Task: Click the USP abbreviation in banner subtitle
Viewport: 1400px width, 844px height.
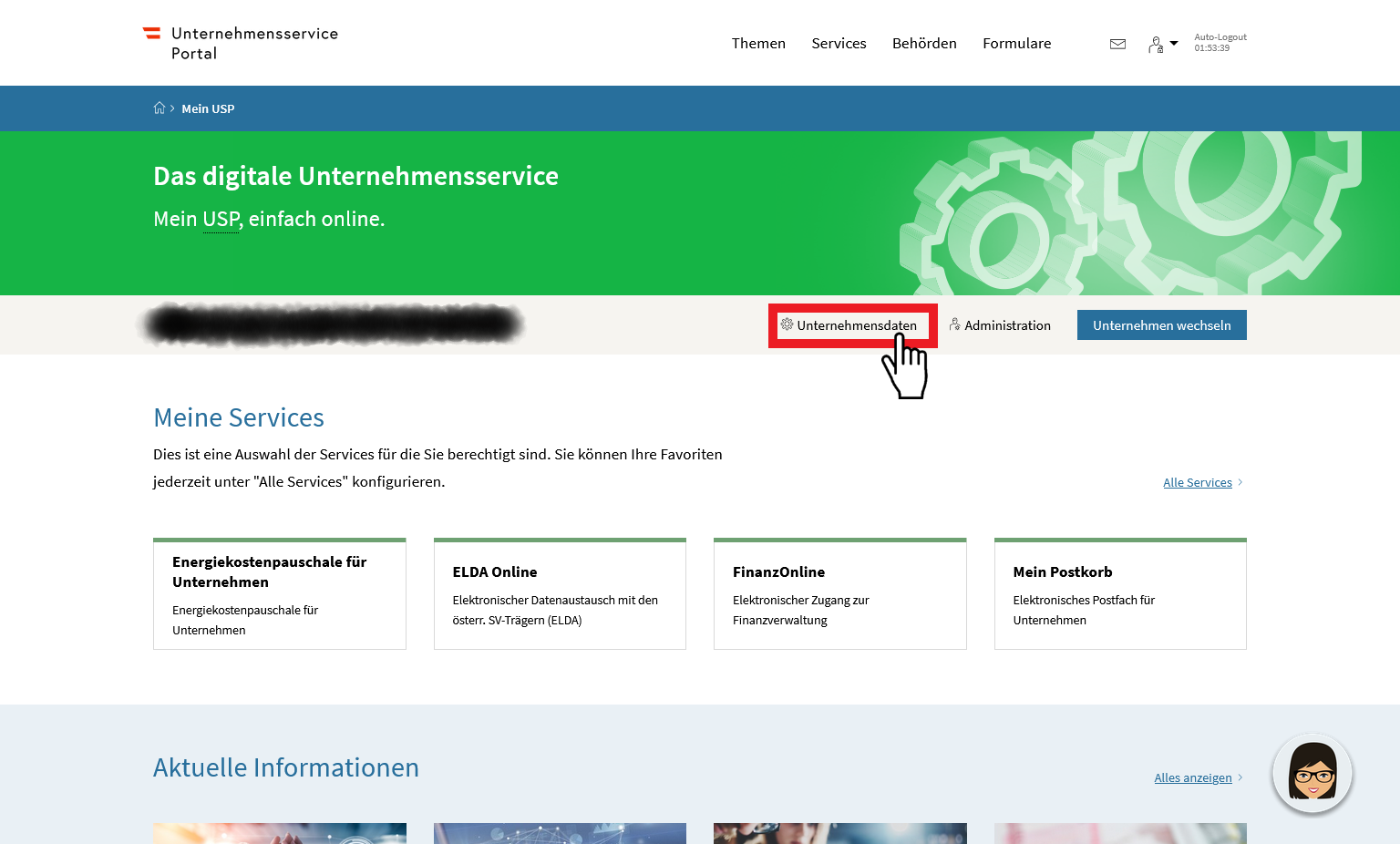Action: 221,219
